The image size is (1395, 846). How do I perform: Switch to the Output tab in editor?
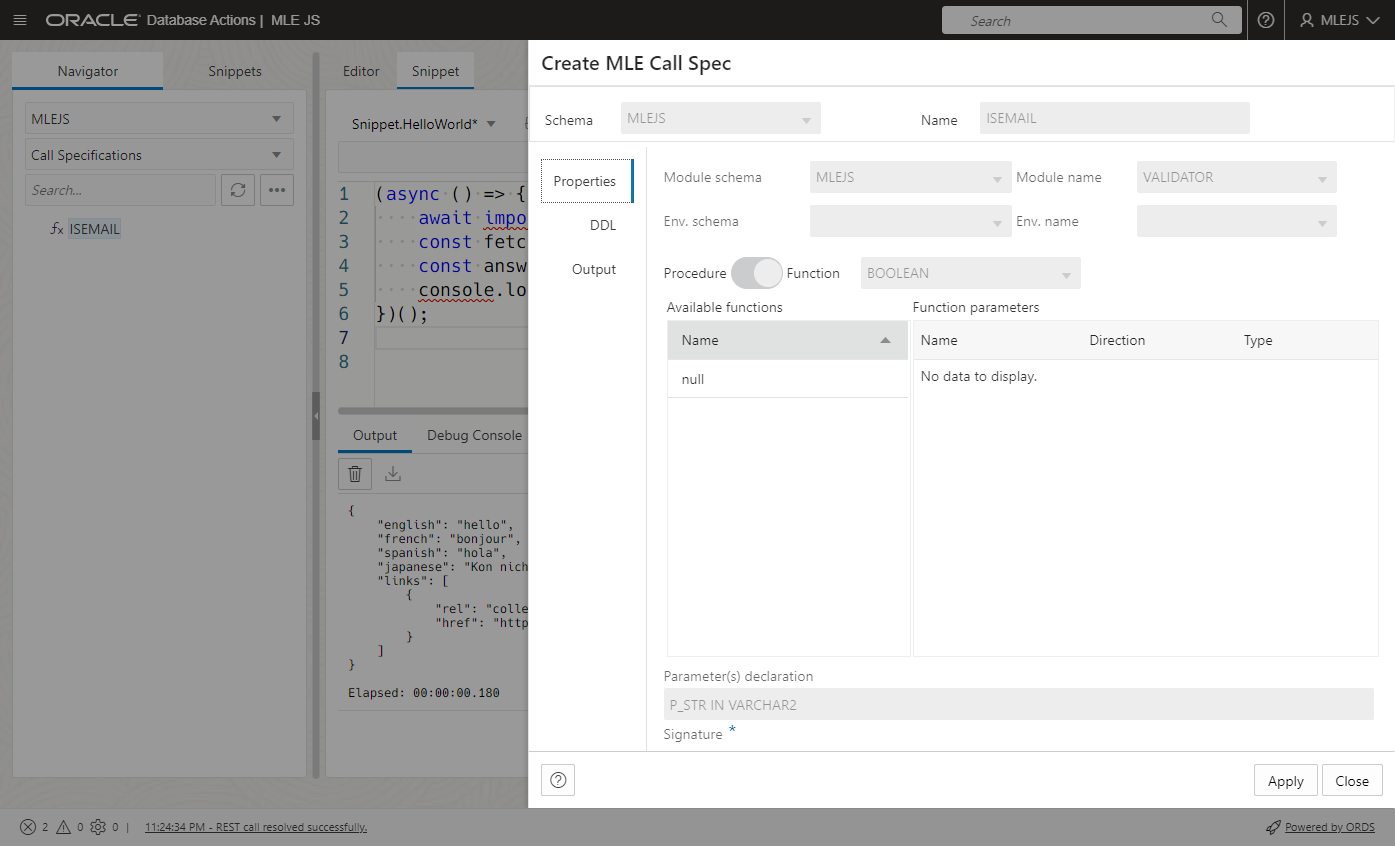375,435
